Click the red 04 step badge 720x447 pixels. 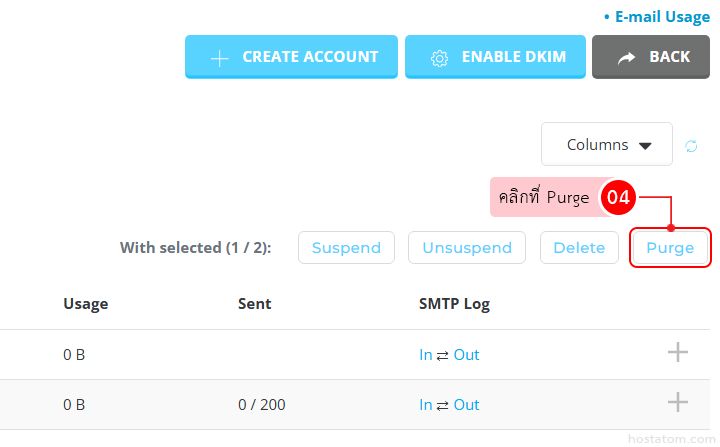coord(618,197)
